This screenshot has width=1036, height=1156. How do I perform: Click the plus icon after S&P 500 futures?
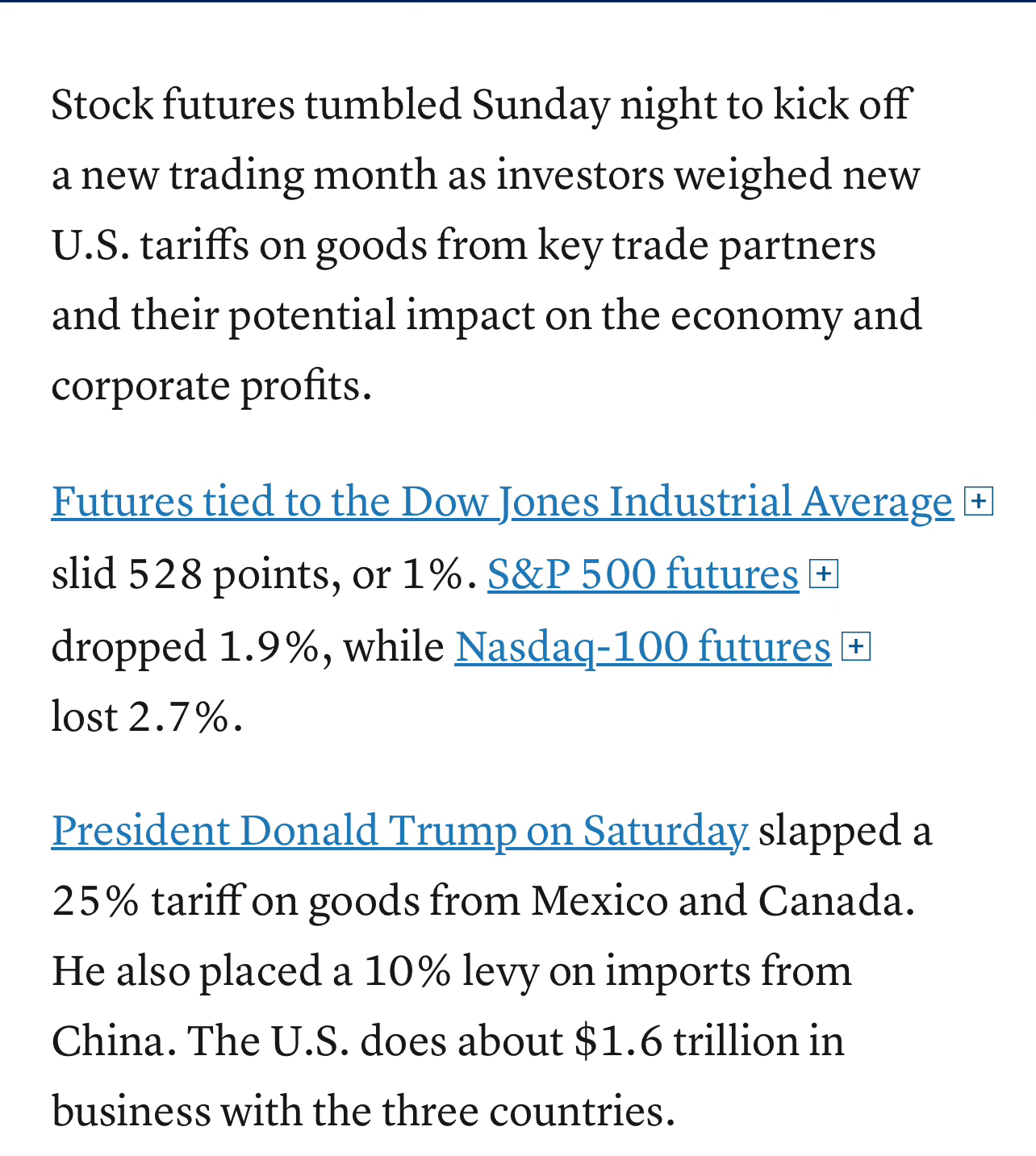pyautogui.click(x=823, y=574)
